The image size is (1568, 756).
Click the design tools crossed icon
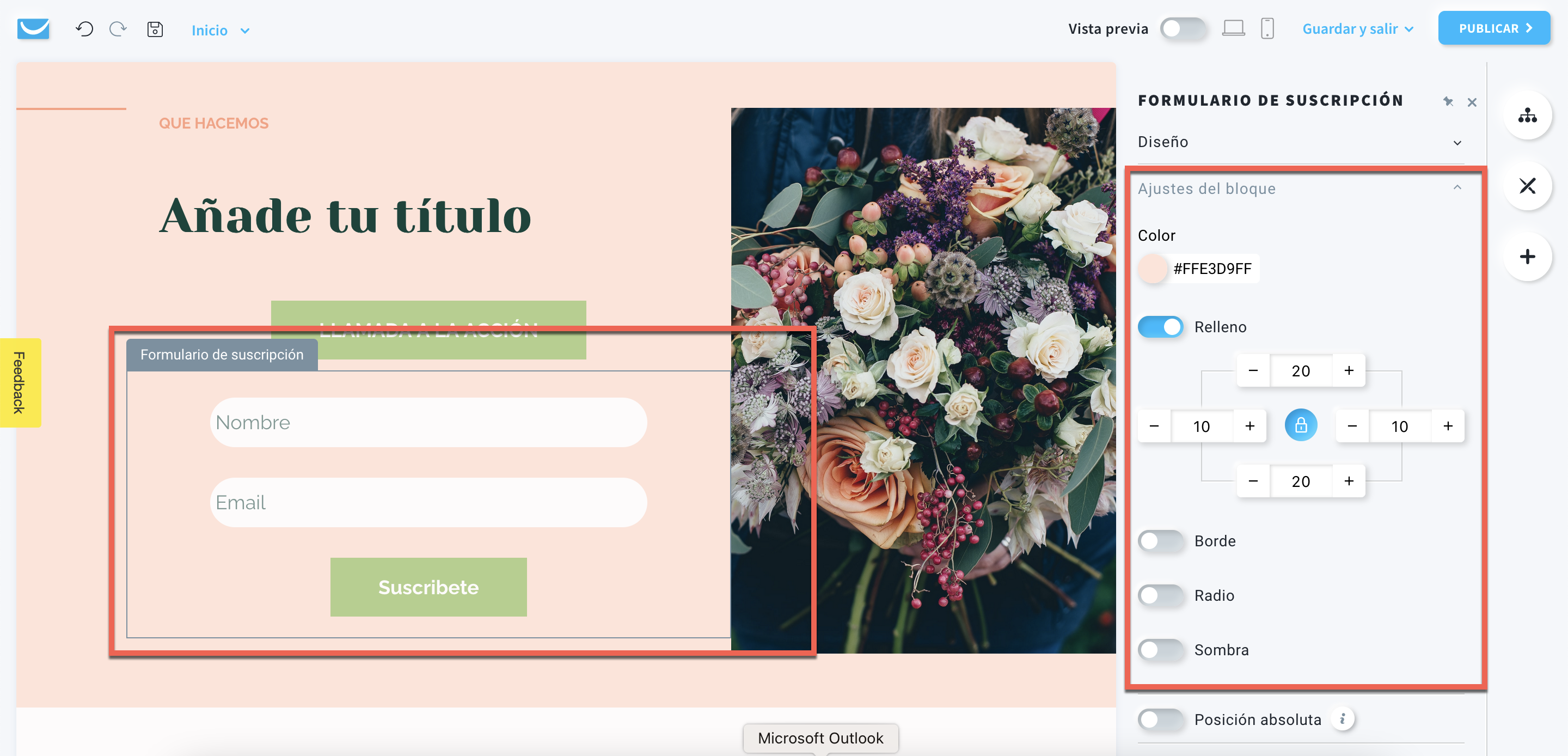tap(1527, 186)
